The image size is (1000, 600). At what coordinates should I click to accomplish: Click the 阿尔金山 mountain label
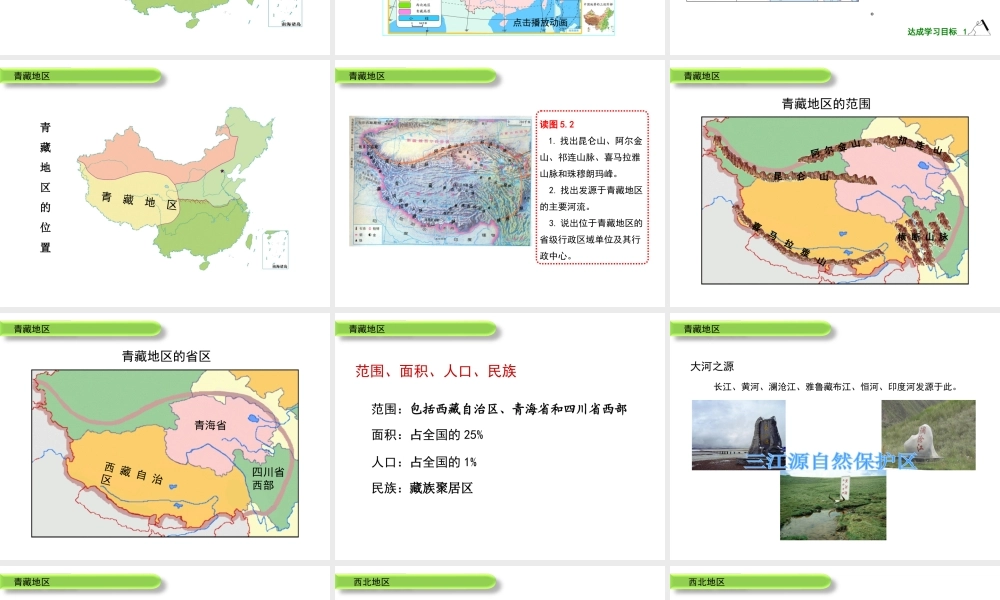point(835,148)
